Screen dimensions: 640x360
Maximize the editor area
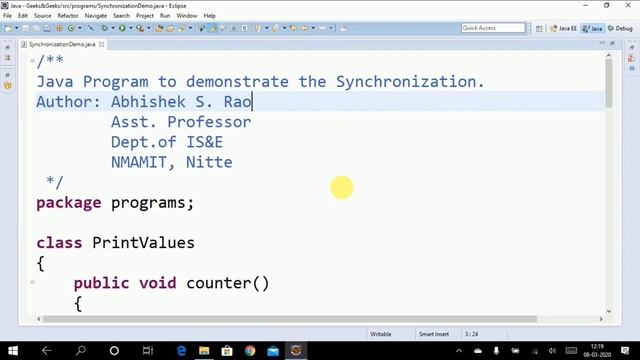pos(612,43)
